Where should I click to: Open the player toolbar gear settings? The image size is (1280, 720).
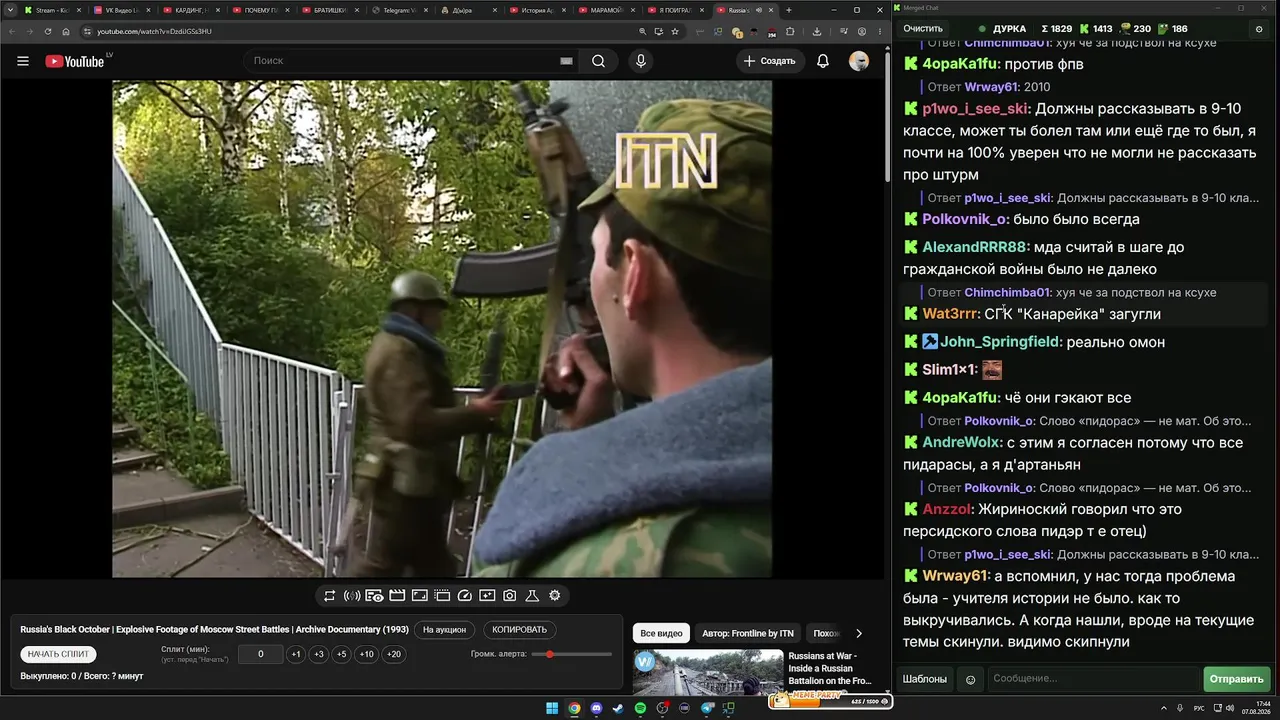click(x=555, y=596)
